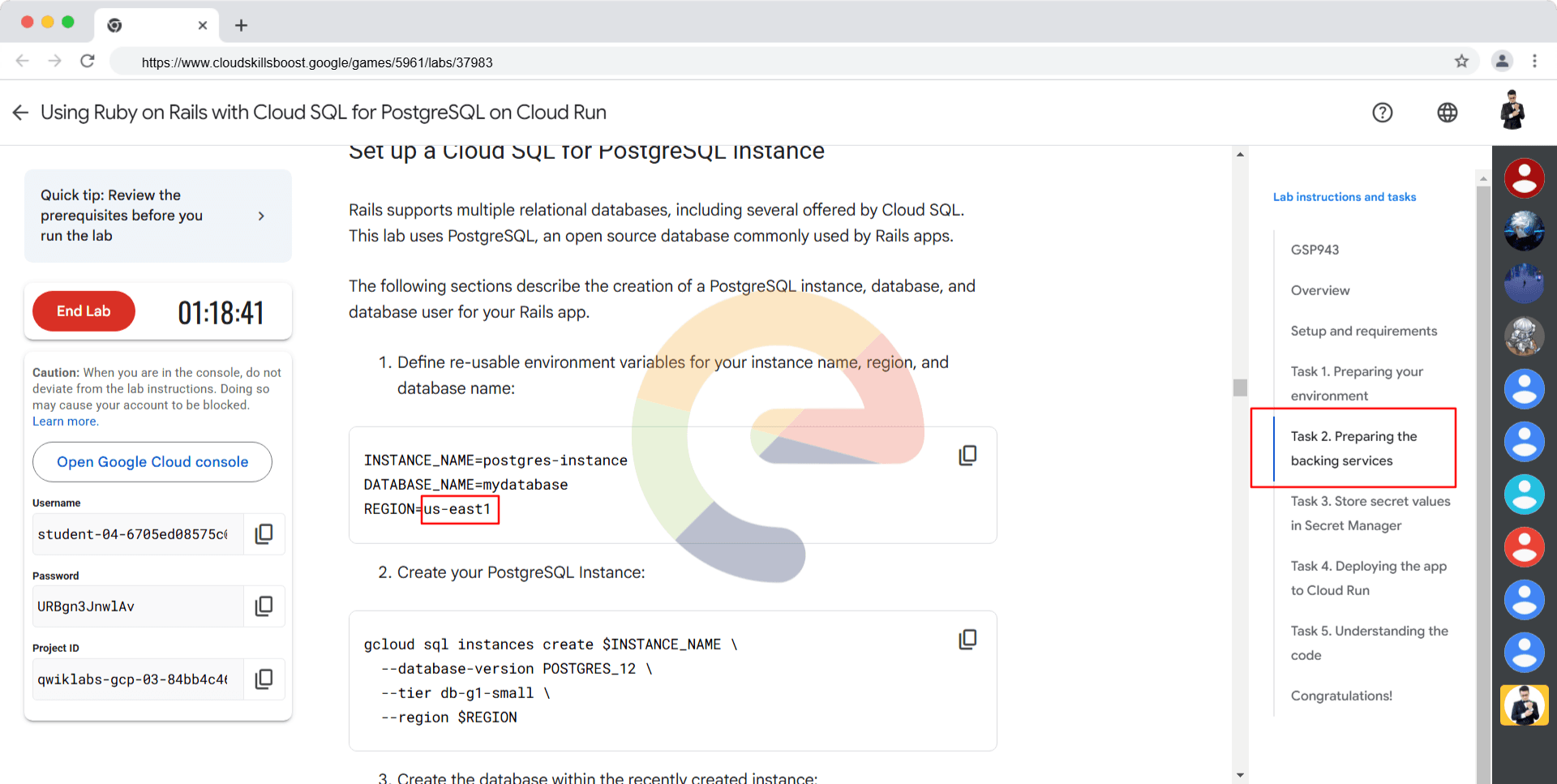Open the browser profile icon
This screenshot has height=784, width=1557.
[x=1502, y=61]
